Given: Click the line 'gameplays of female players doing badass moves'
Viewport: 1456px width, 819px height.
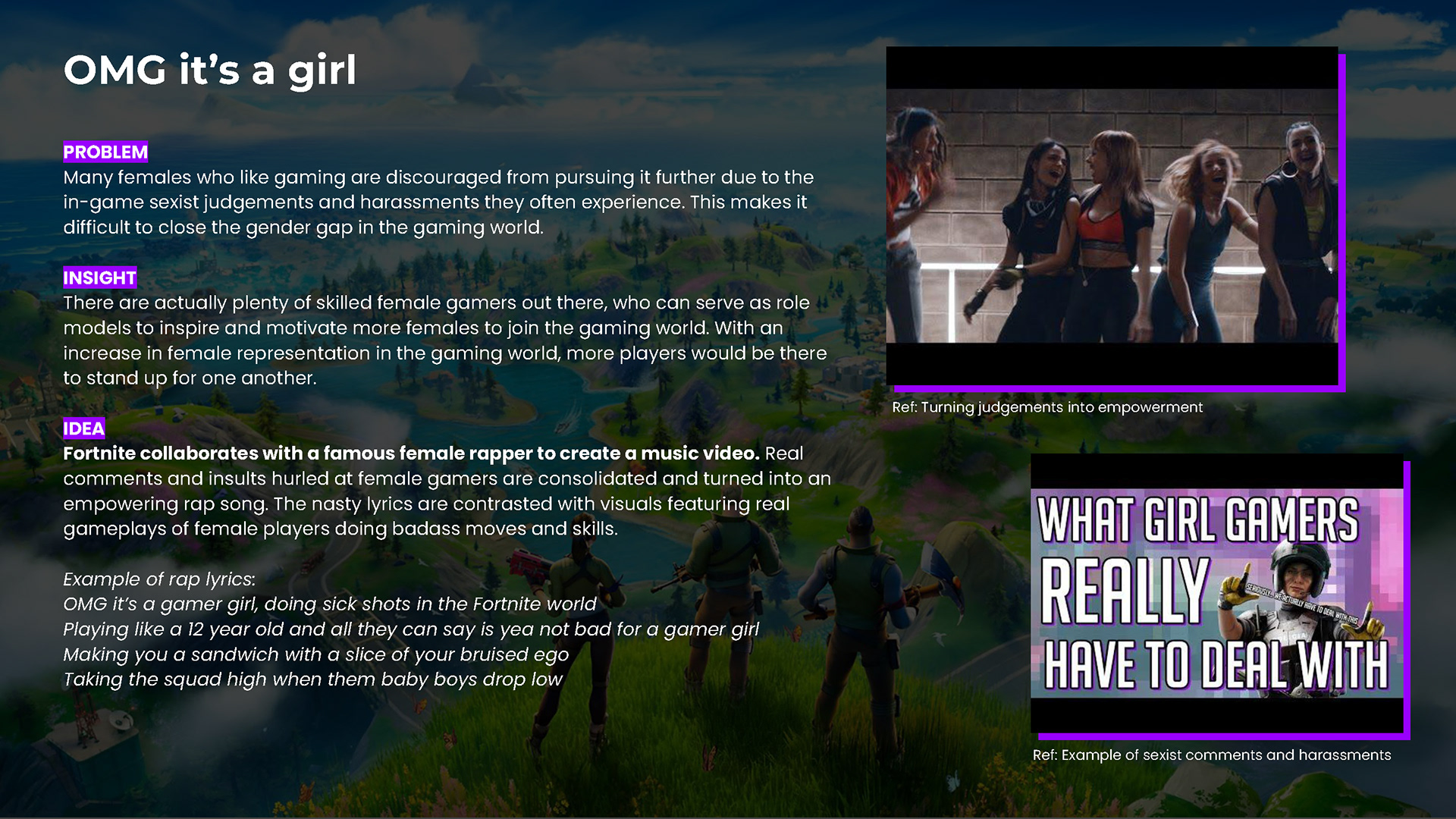Looking at the screenshot, I should click(340, 529).
